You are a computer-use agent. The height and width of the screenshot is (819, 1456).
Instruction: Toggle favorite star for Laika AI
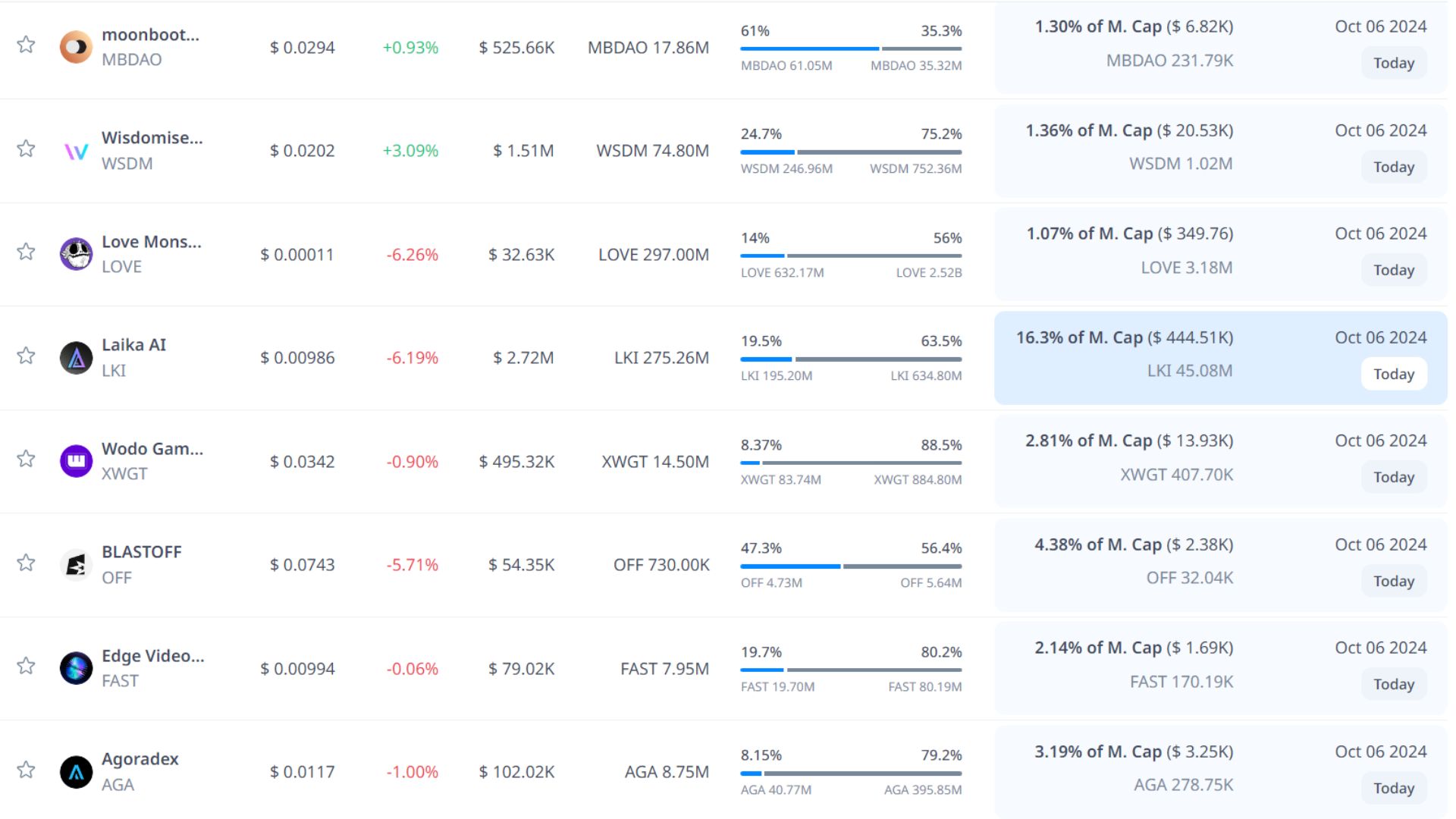tap(26, 356)
